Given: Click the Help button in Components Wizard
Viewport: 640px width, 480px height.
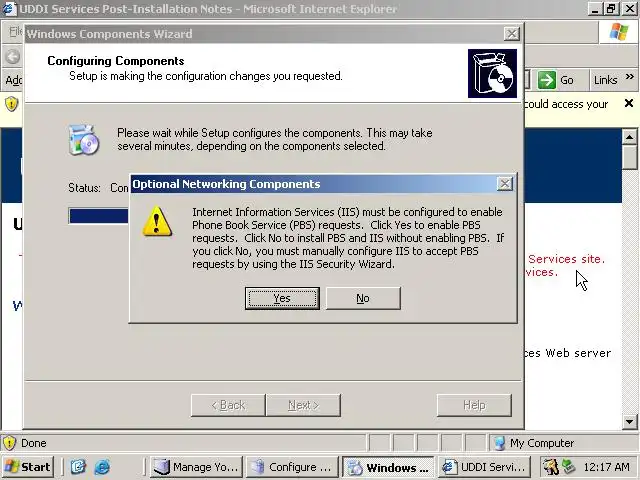Looking at the screenshot, I should tap(474, 405).
